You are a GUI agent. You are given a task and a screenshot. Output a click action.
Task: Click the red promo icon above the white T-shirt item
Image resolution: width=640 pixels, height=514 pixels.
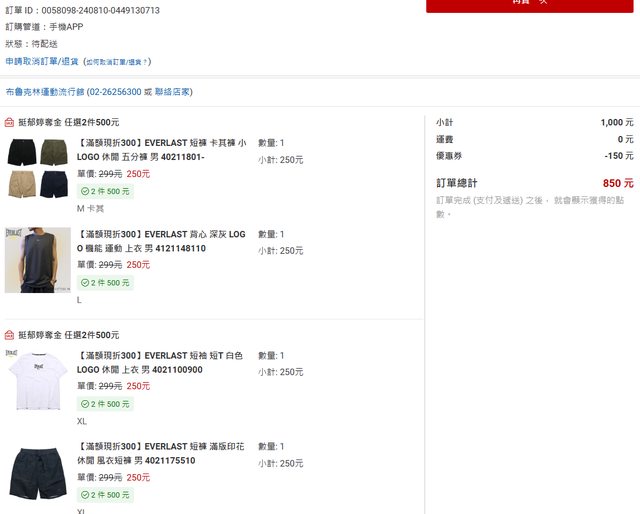tap(9, 335)
